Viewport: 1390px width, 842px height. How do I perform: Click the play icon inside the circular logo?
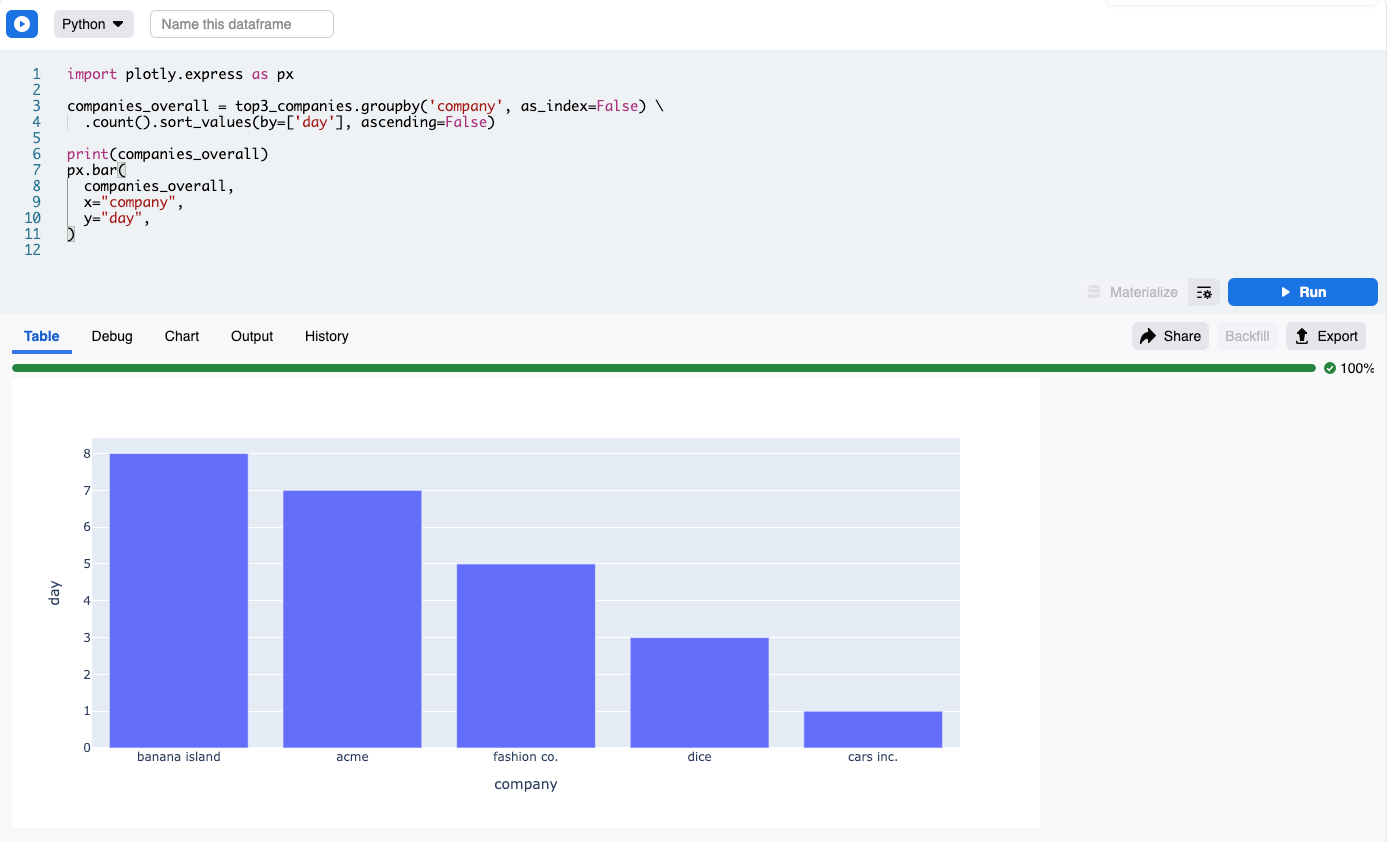coord(22,24)
